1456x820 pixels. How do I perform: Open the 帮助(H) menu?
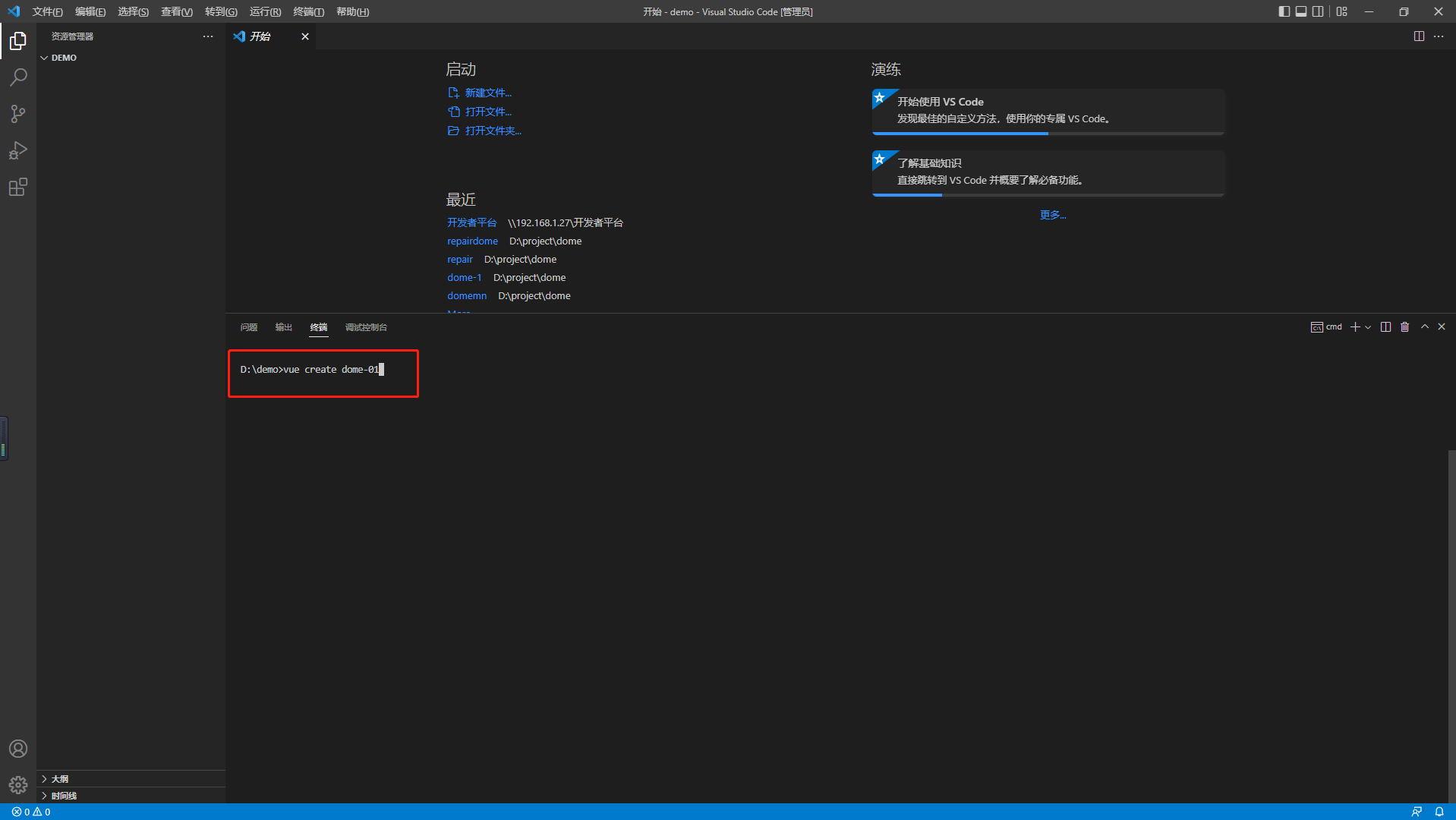click(x=352, y=11)
